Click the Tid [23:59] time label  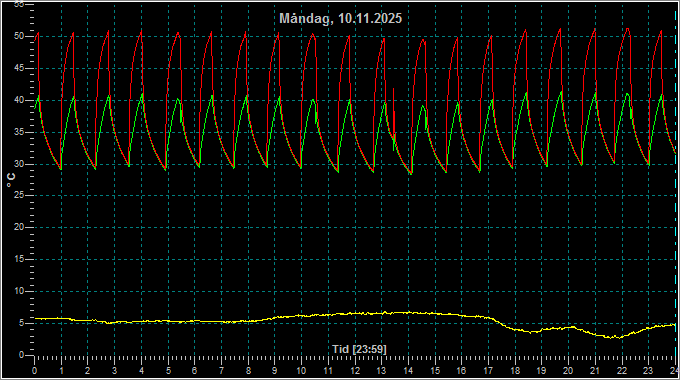[x=359, y=349]
